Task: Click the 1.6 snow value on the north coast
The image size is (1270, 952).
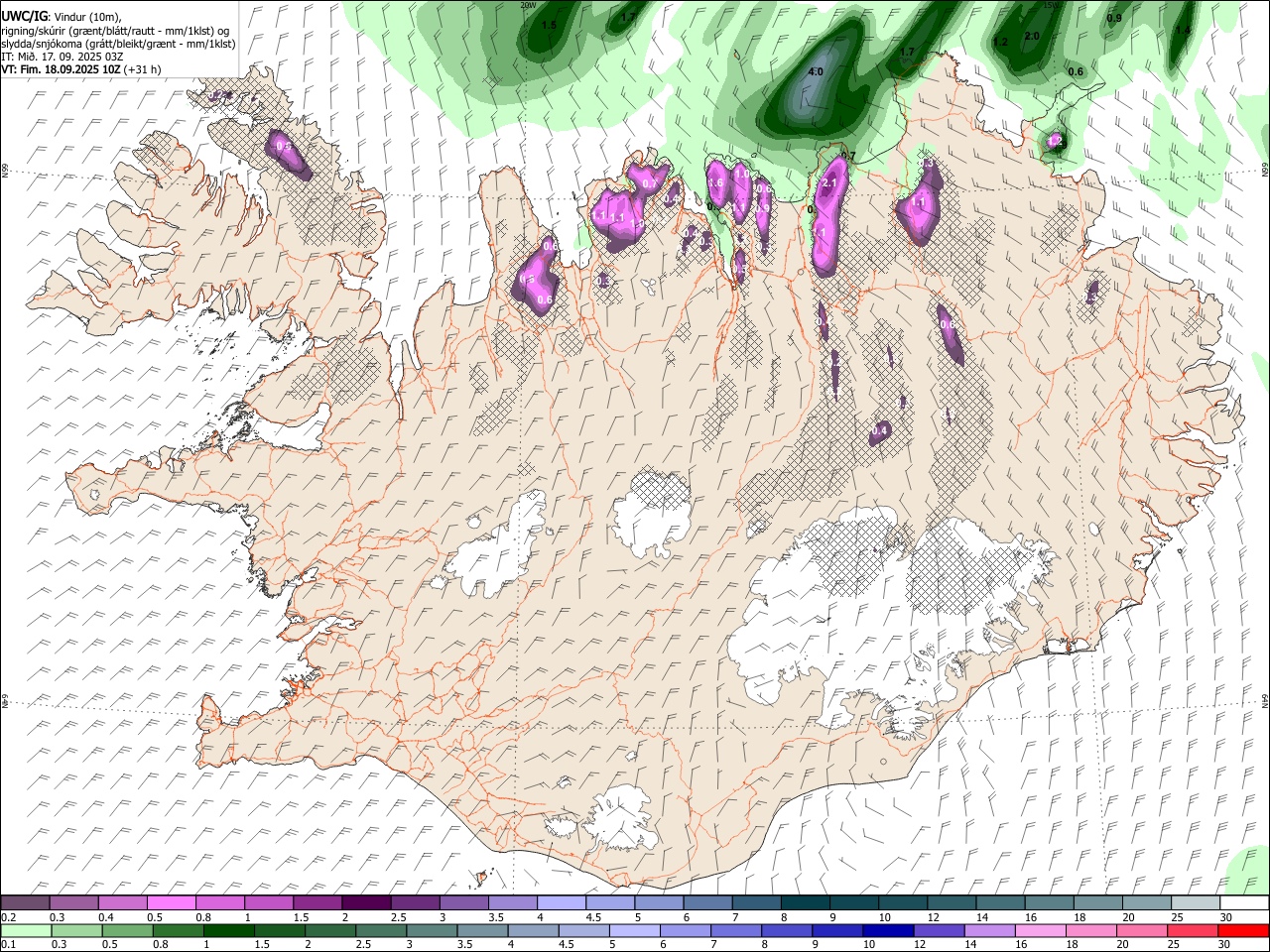Action: [714, 182]
